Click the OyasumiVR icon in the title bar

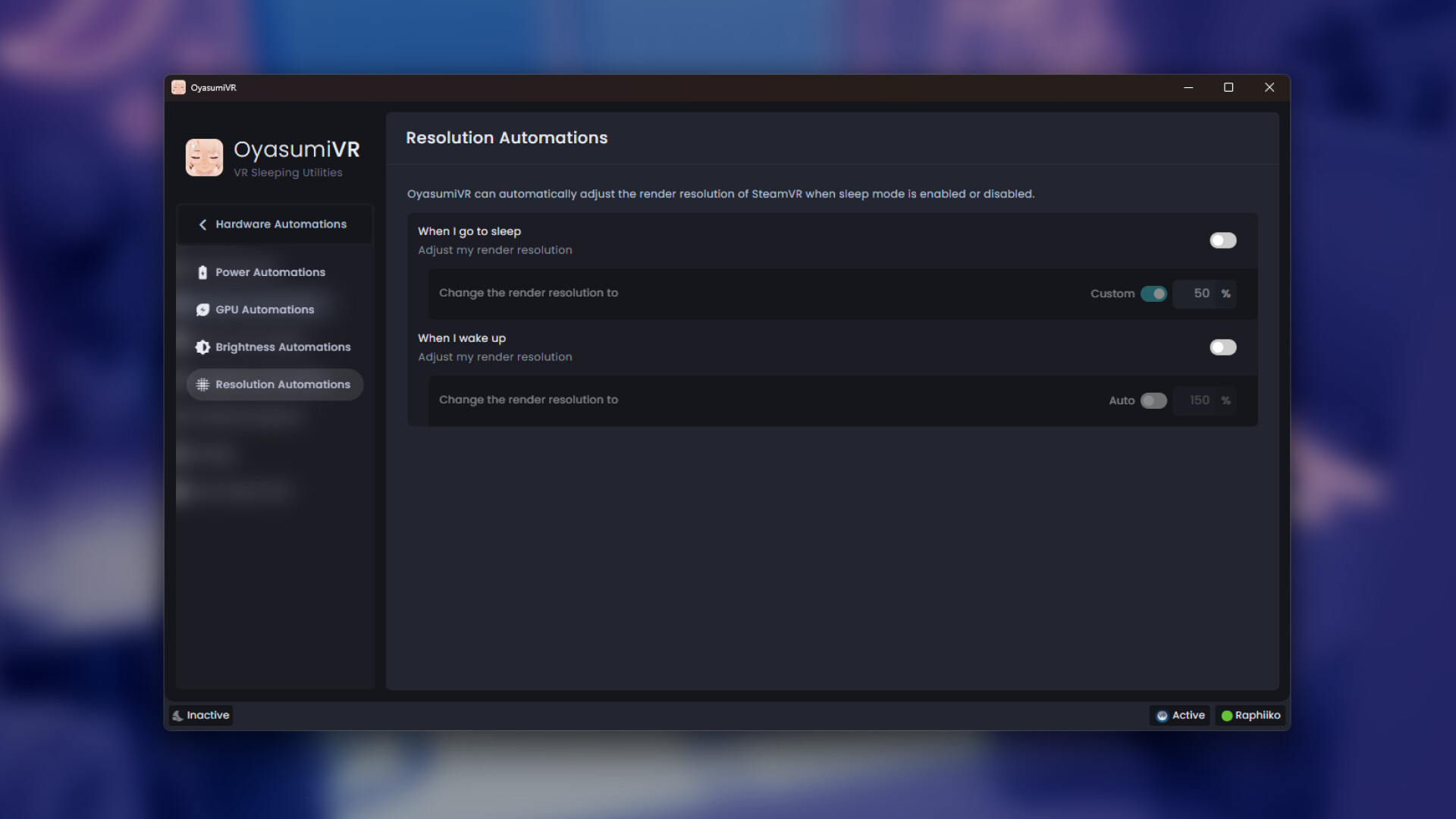(x=179, y=87)
